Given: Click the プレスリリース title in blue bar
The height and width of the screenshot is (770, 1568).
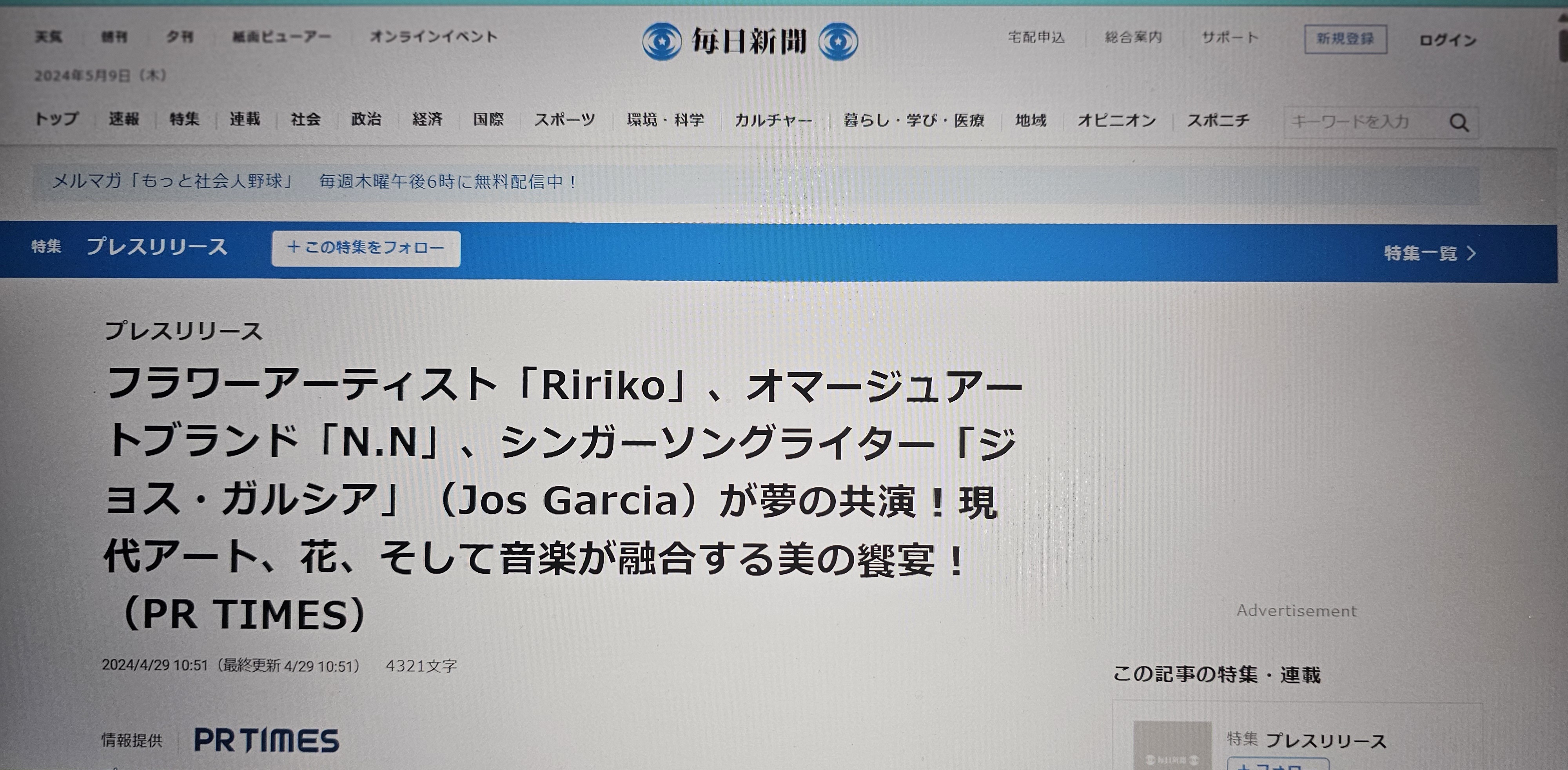Looking at the screenshot, I should click(156, 247).
